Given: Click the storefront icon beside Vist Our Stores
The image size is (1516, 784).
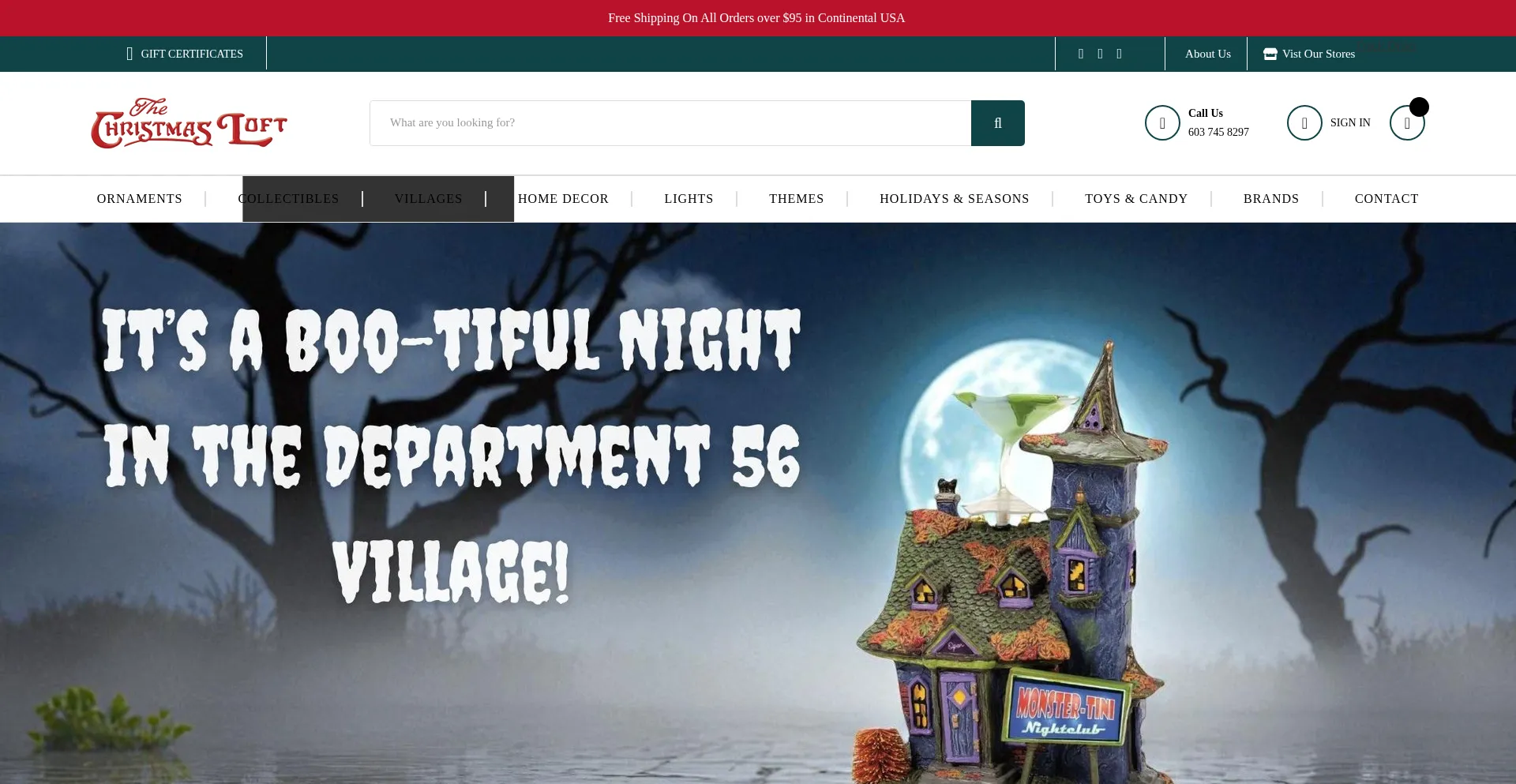Looking at the screenshot, I should tap(1270, 54).
